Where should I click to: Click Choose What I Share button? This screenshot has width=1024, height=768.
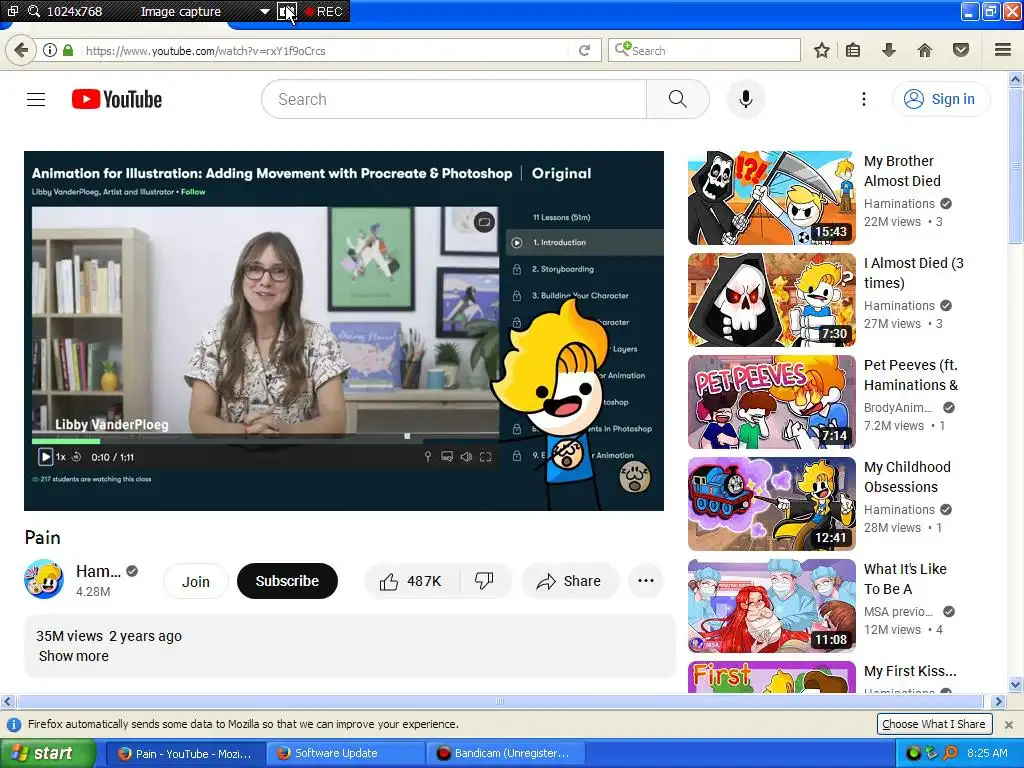[934, 724]
